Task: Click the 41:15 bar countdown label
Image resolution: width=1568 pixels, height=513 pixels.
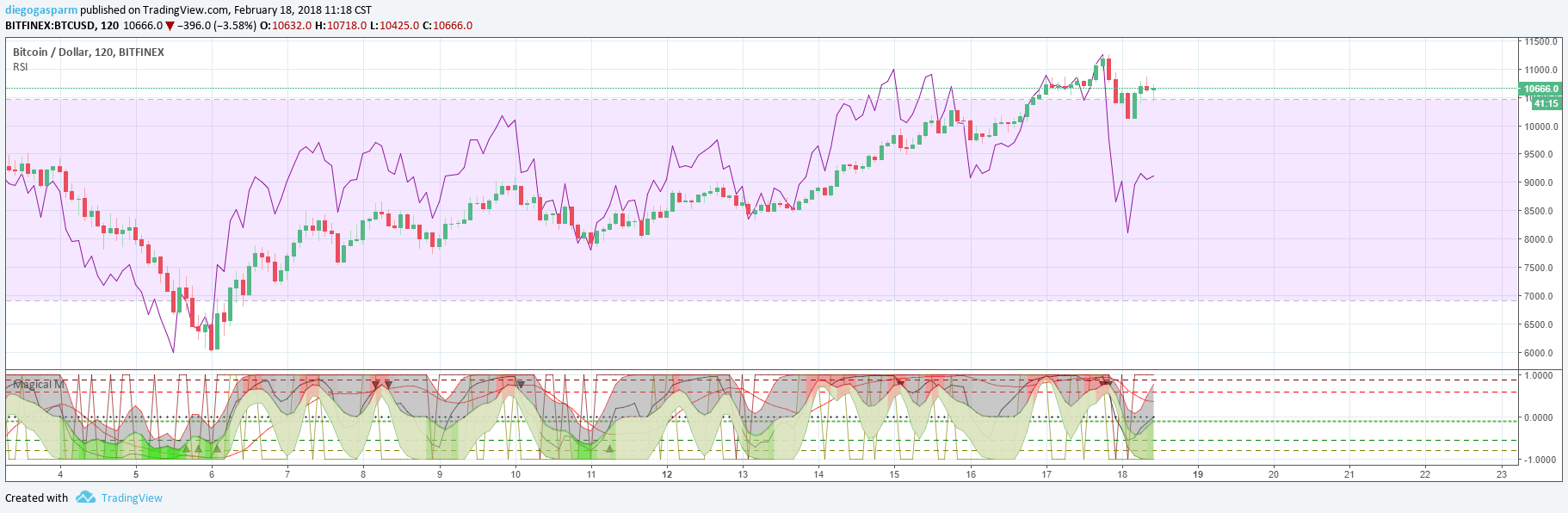Action: pos(1546,103)
